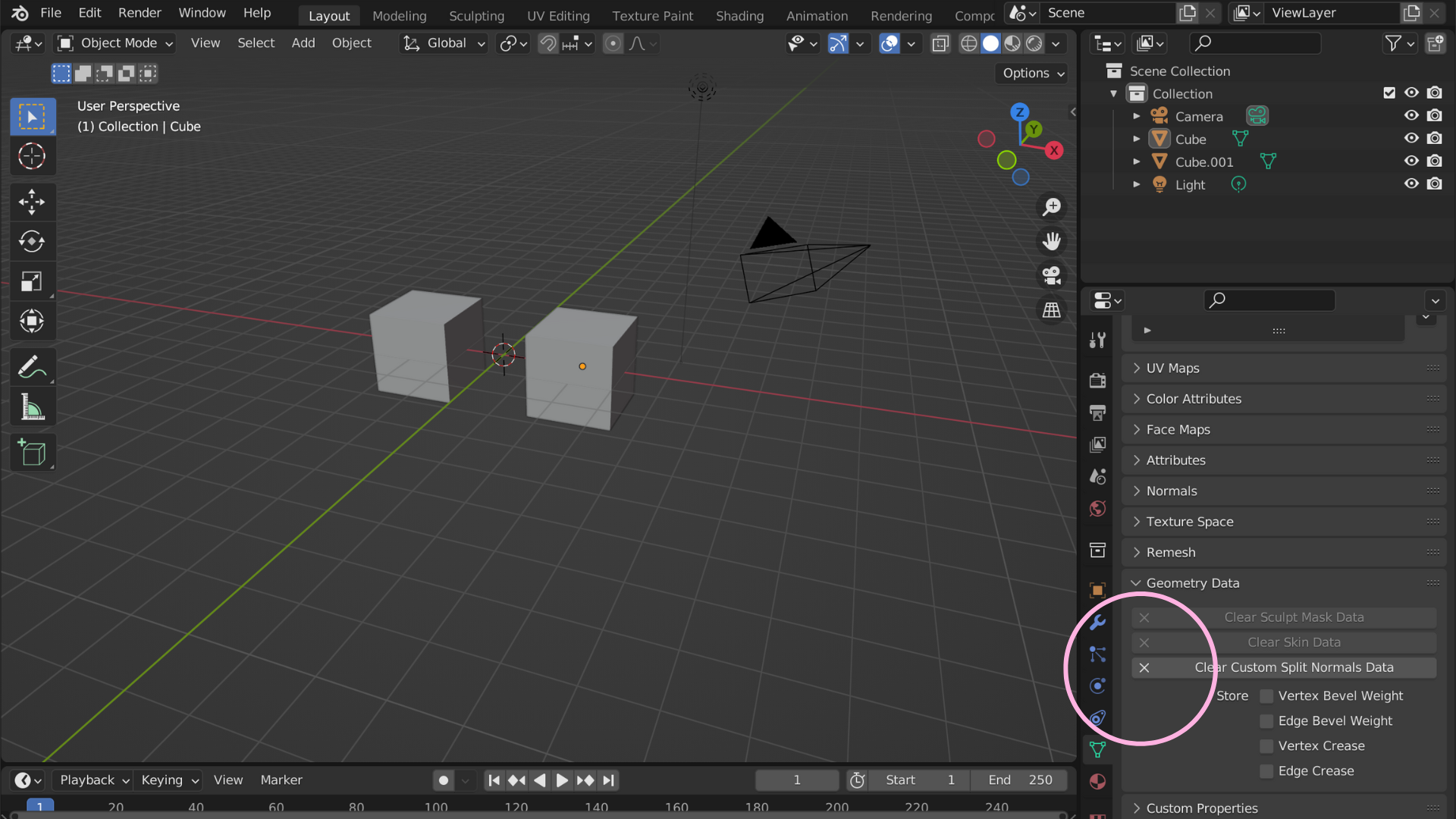Screen dimensions: 1456x819
Task: Click Clear Custom Split Normals Data
Action: (x=1294, y=667)
